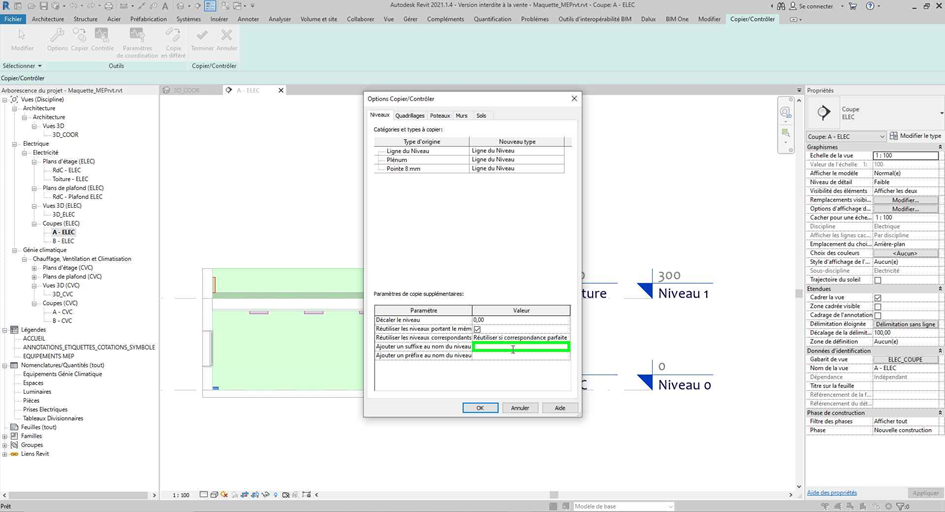Switch to the Murs tab in the dialog

pyautogui.click(x=462, y=116)
